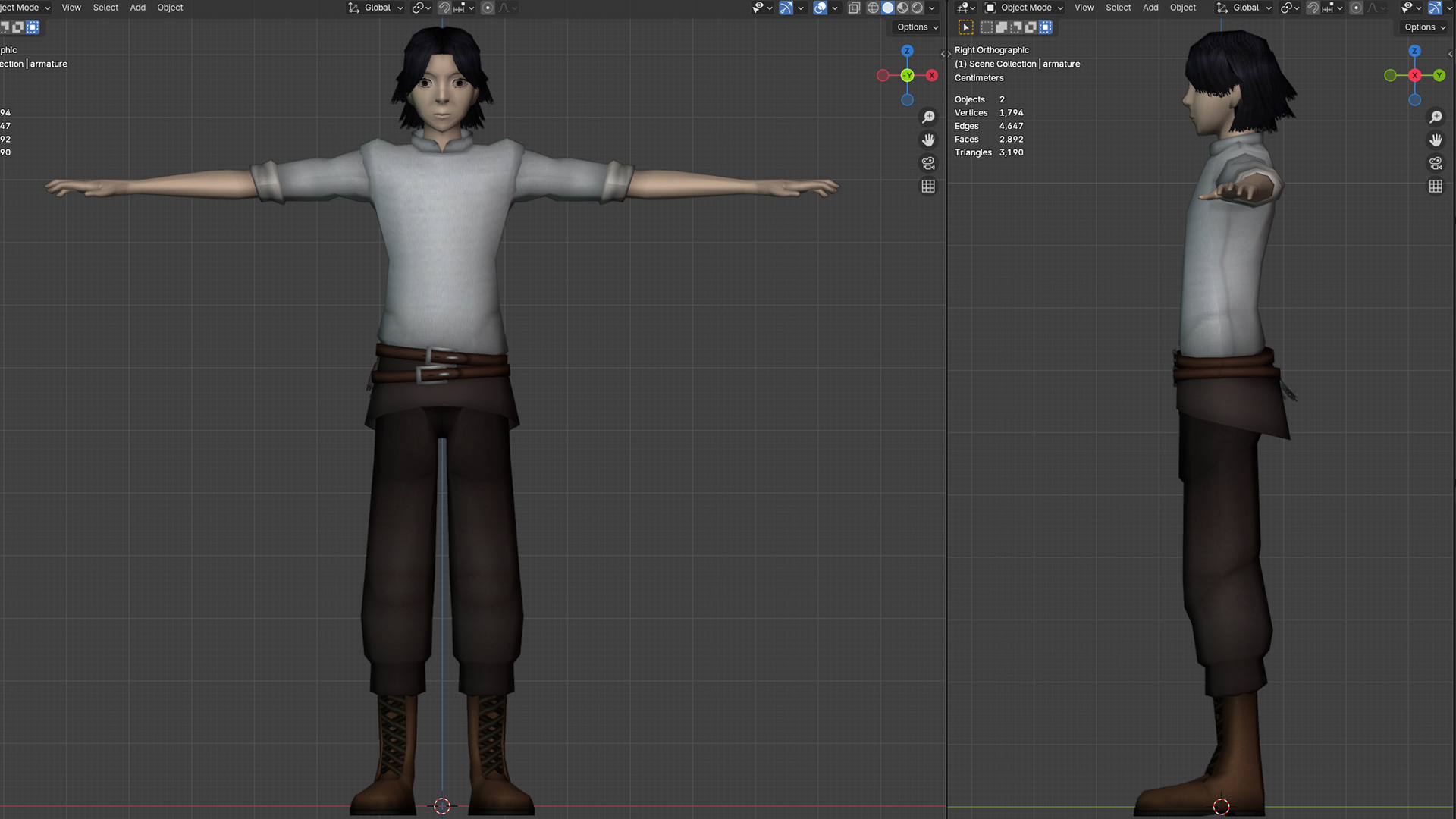Toggle snapping magnet in left viewport header
Screen dimensions: 1456x819
point(444,8)
